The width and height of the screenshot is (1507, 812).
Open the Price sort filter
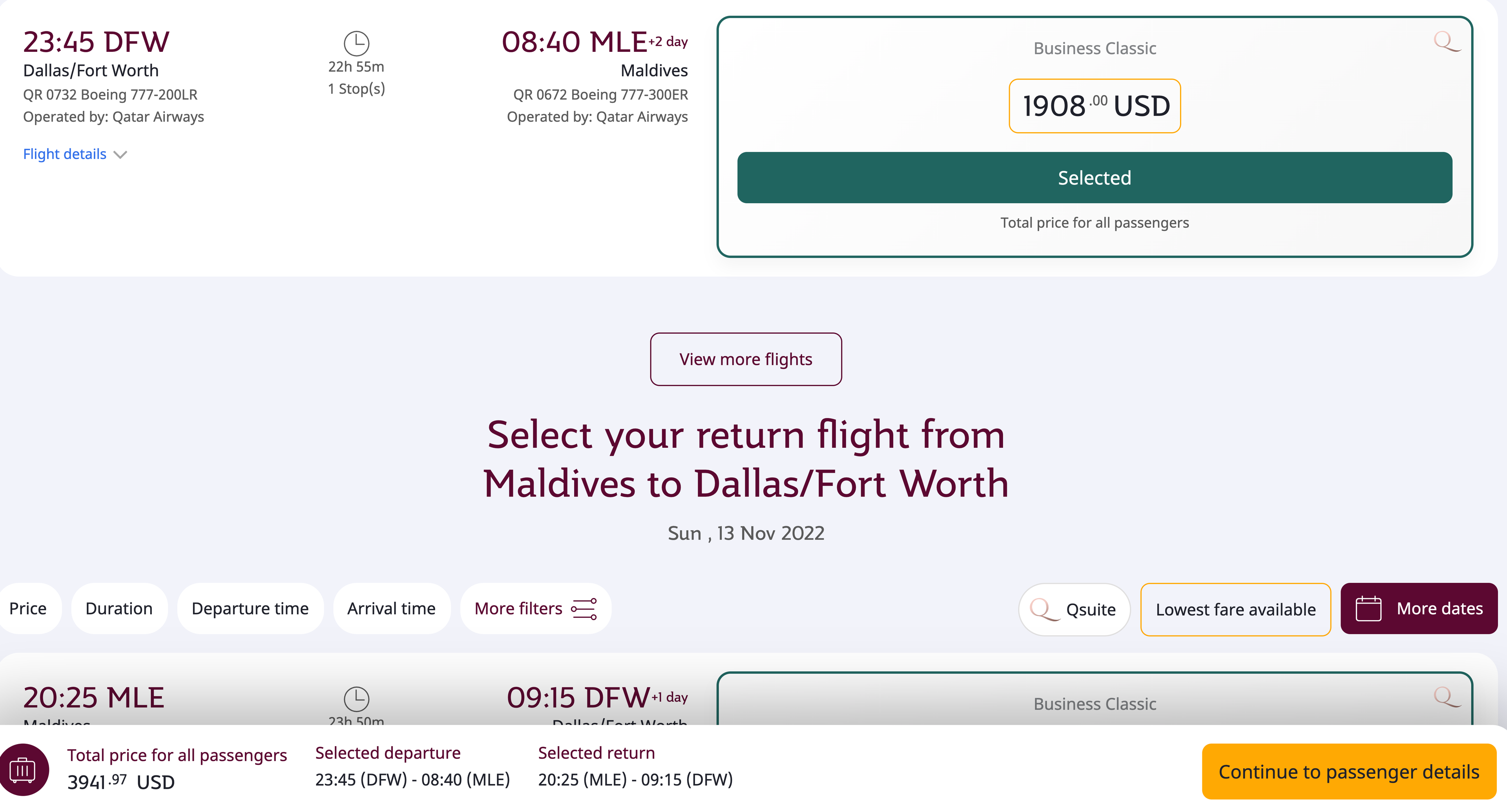click(28, 609)
